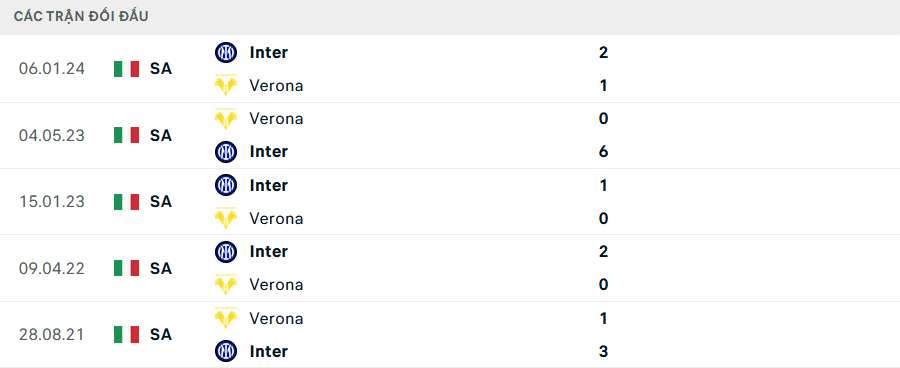Click the Verona crest in the 06.01.24 match

point(226,86)
